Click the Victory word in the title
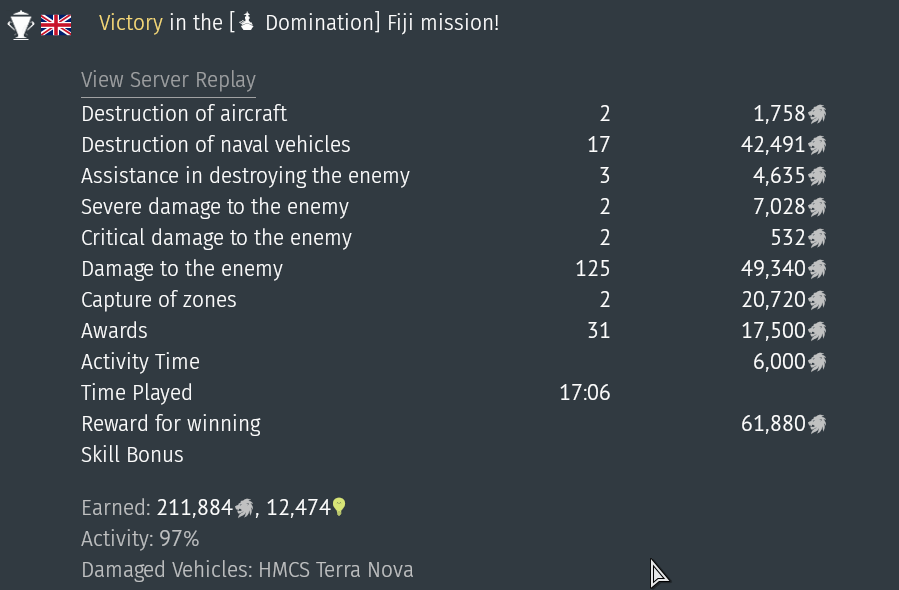The height and width of the screenshot is (590, 899). coord(131,23)
